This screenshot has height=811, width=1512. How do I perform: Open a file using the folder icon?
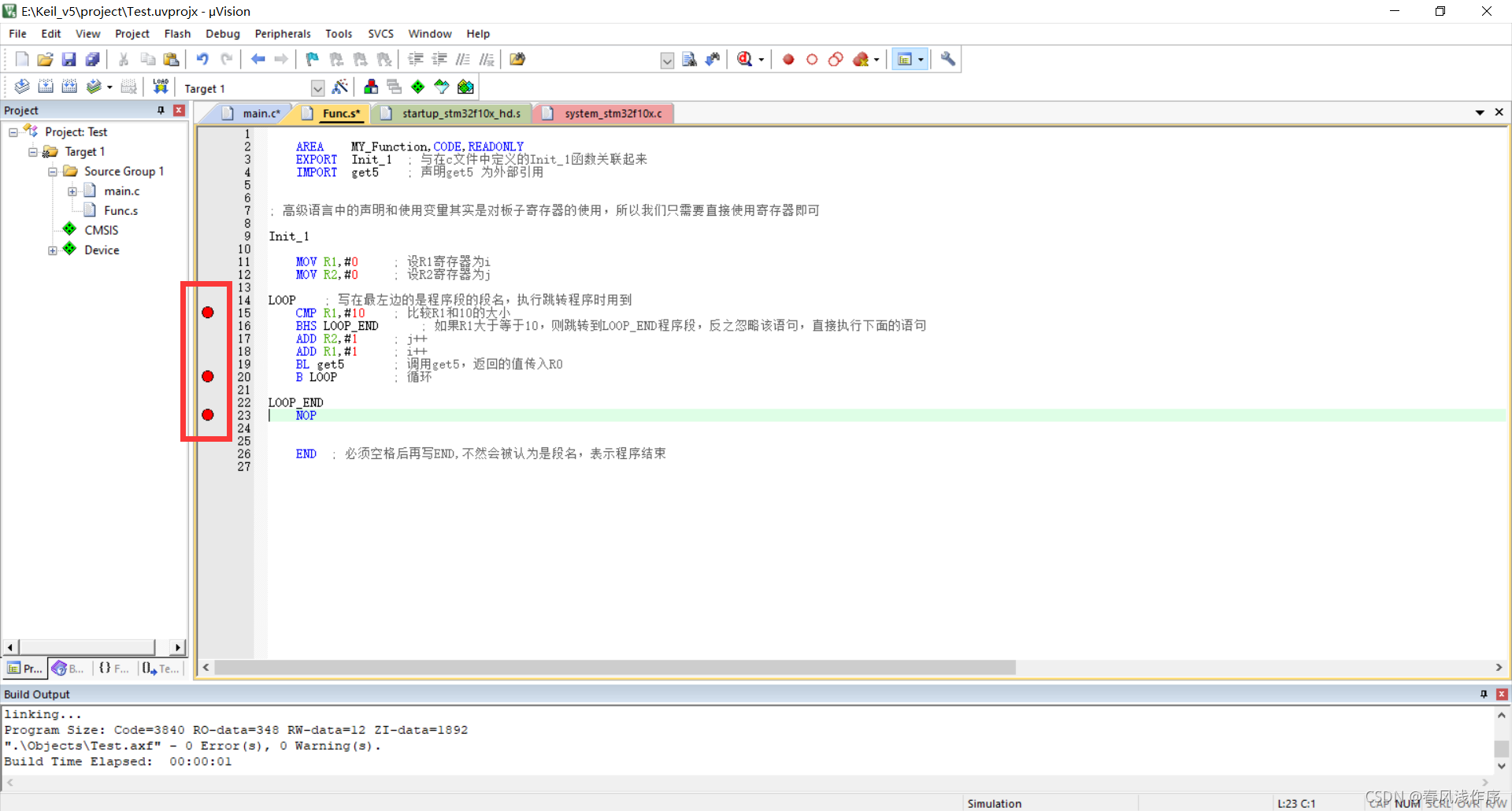(x=46, y=59)
